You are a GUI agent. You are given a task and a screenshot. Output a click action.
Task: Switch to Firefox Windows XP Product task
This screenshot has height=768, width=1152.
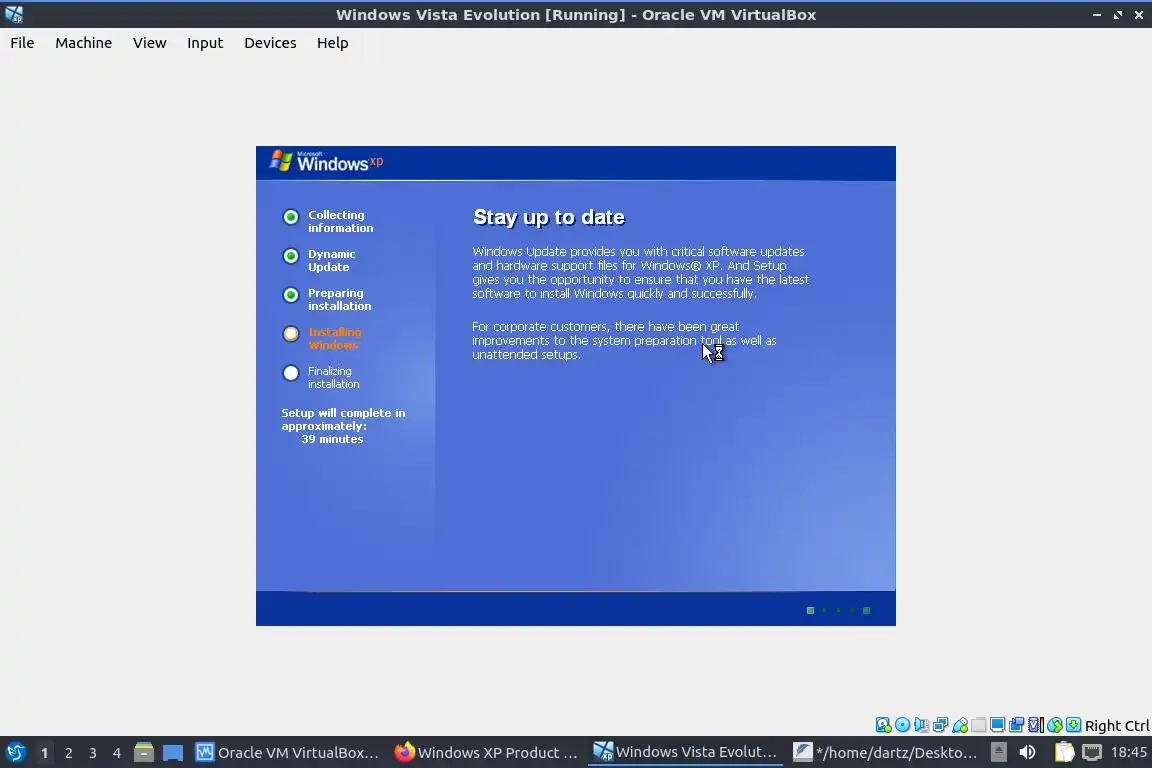point(486,752)
